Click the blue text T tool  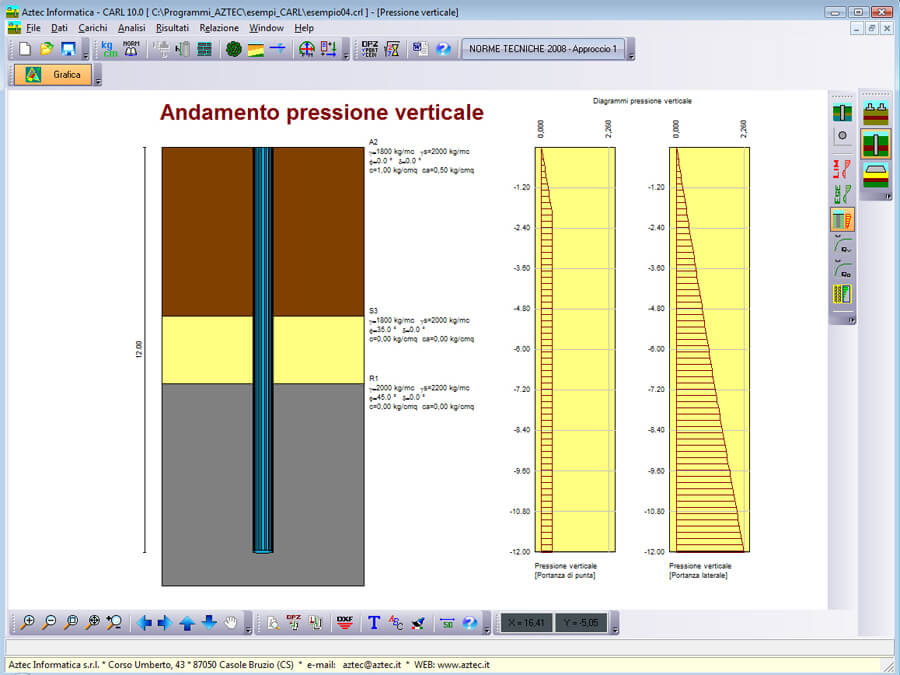(374, 622)
